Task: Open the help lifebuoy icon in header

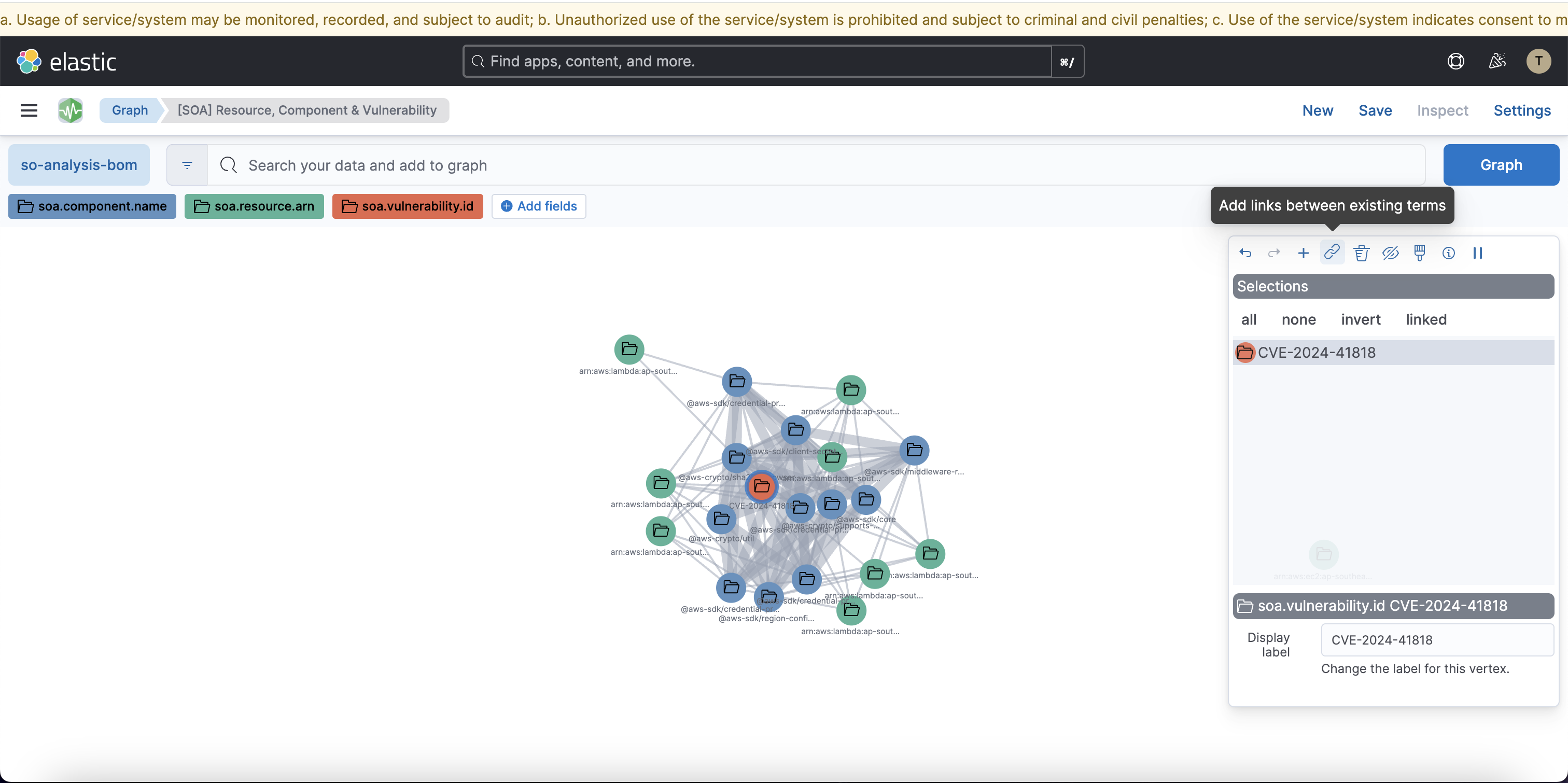Action: (x=1455, y=61)
